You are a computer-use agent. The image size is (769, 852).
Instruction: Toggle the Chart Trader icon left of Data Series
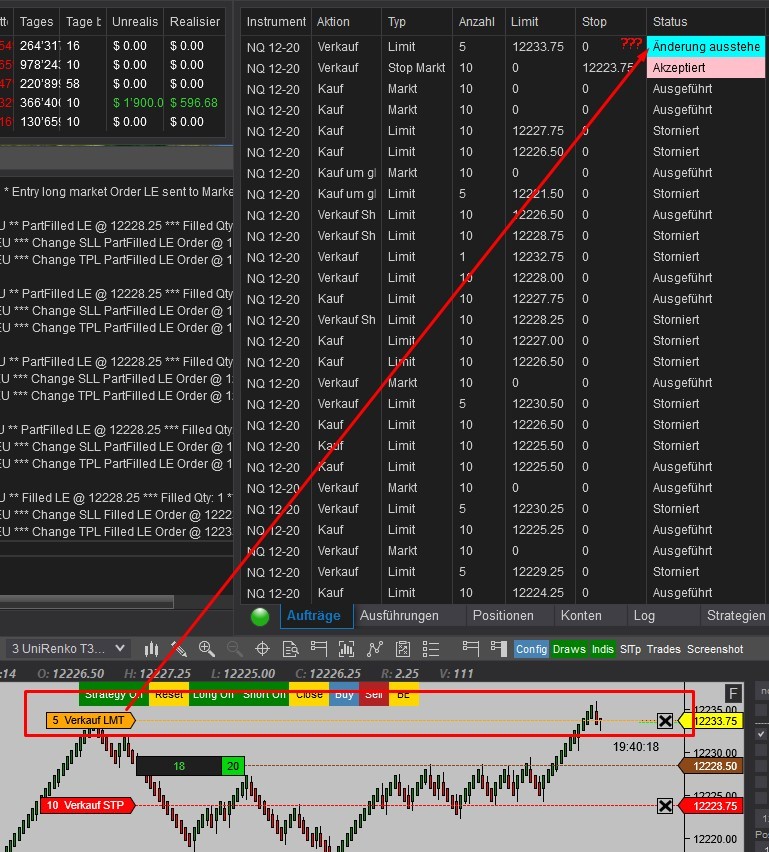point(318,648)
